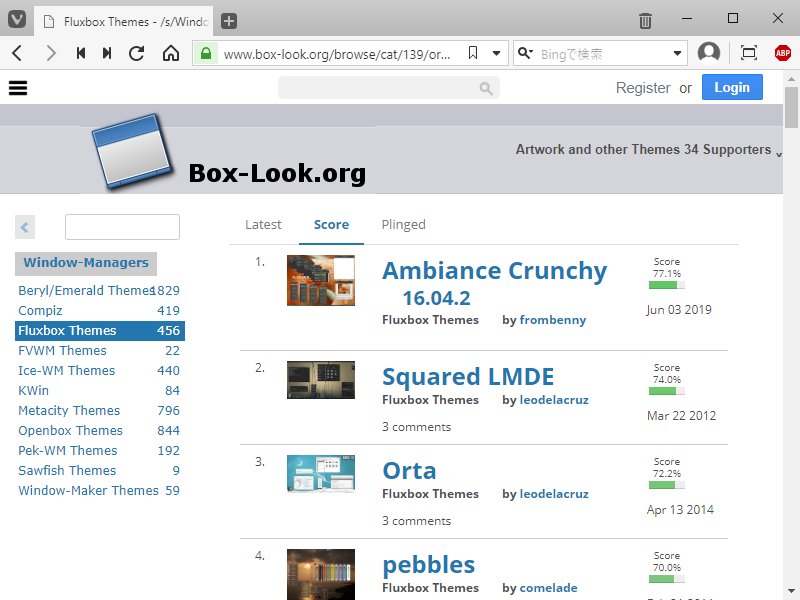Image resolution: width=800 pixels, height=600 pixels.
Task: Open the user profile icon
Action: tap(709, 53)
